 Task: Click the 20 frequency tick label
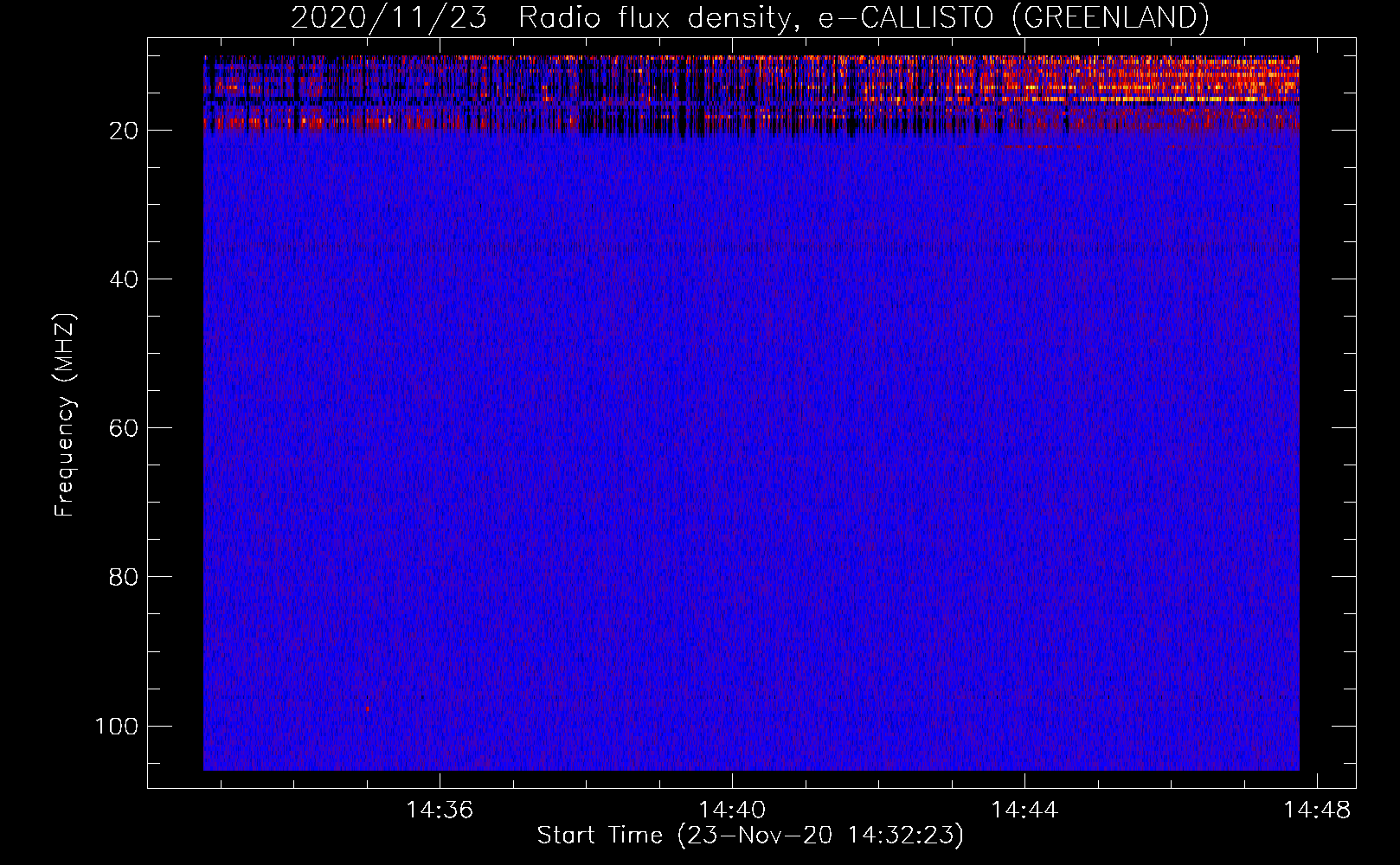coord(124,131)
